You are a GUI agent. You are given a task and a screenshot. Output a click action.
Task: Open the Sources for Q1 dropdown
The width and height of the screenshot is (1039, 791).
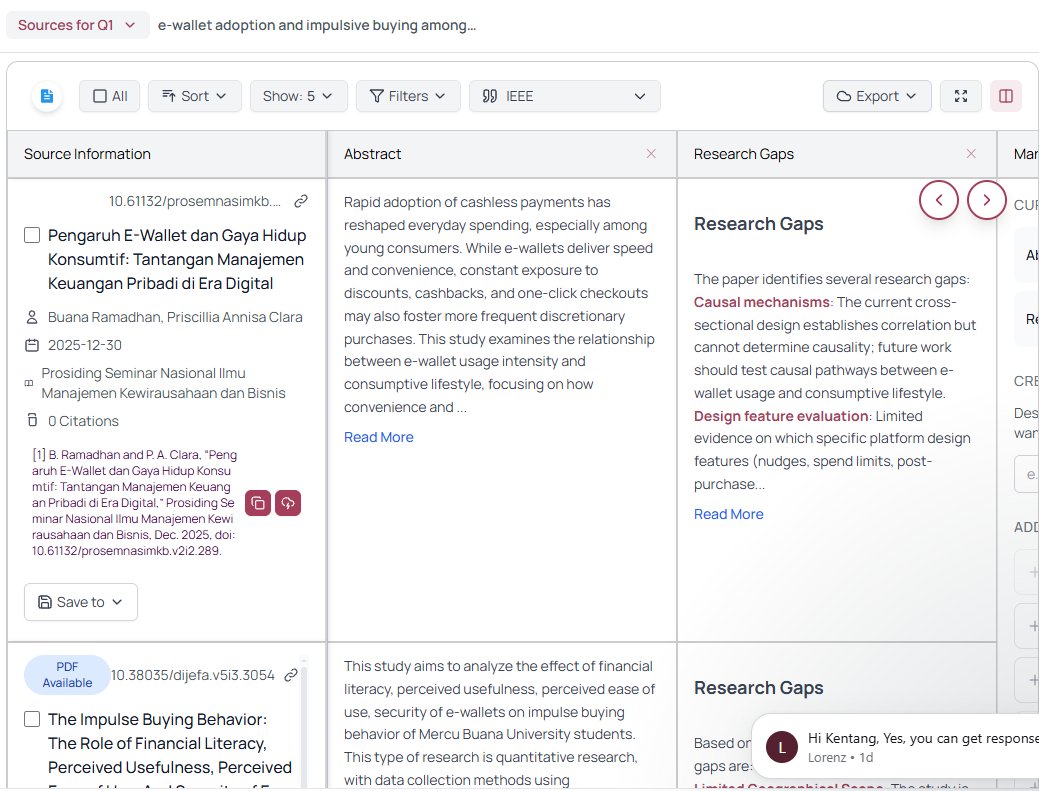(x=77, y=25)
